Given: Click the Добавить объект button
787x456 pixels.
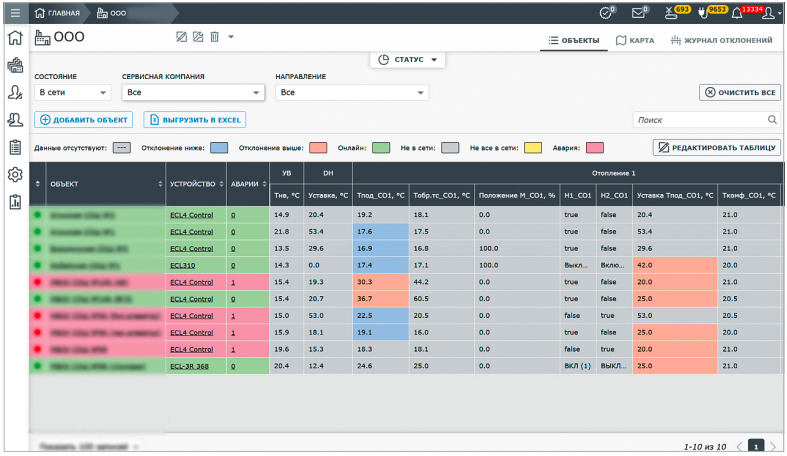Looking at the screenshot, I should (x=83, y=120).
